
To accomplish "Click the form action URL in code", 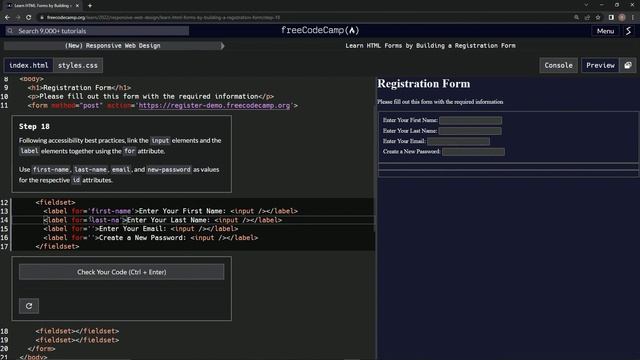I will pyautogui.click(x=214, y=105).
